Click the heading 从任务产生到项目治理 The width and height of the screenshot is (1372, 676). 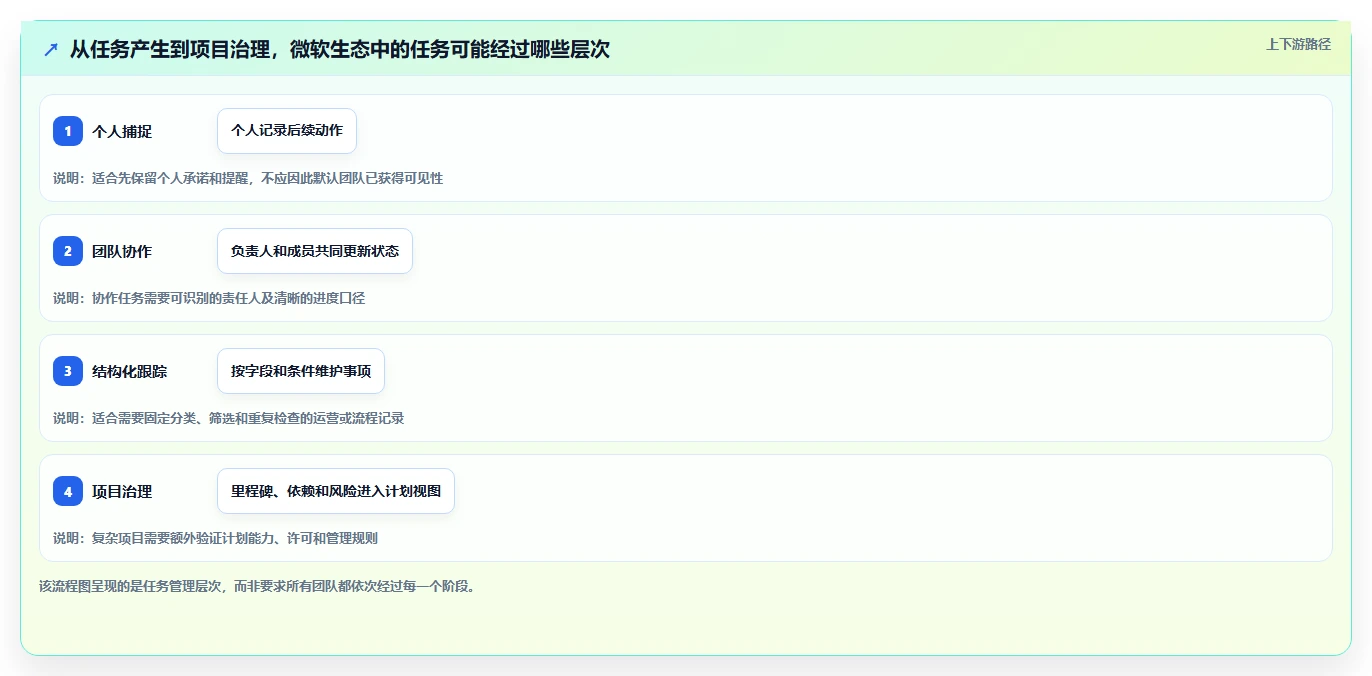pyautogui.click(x=340, y=49)
